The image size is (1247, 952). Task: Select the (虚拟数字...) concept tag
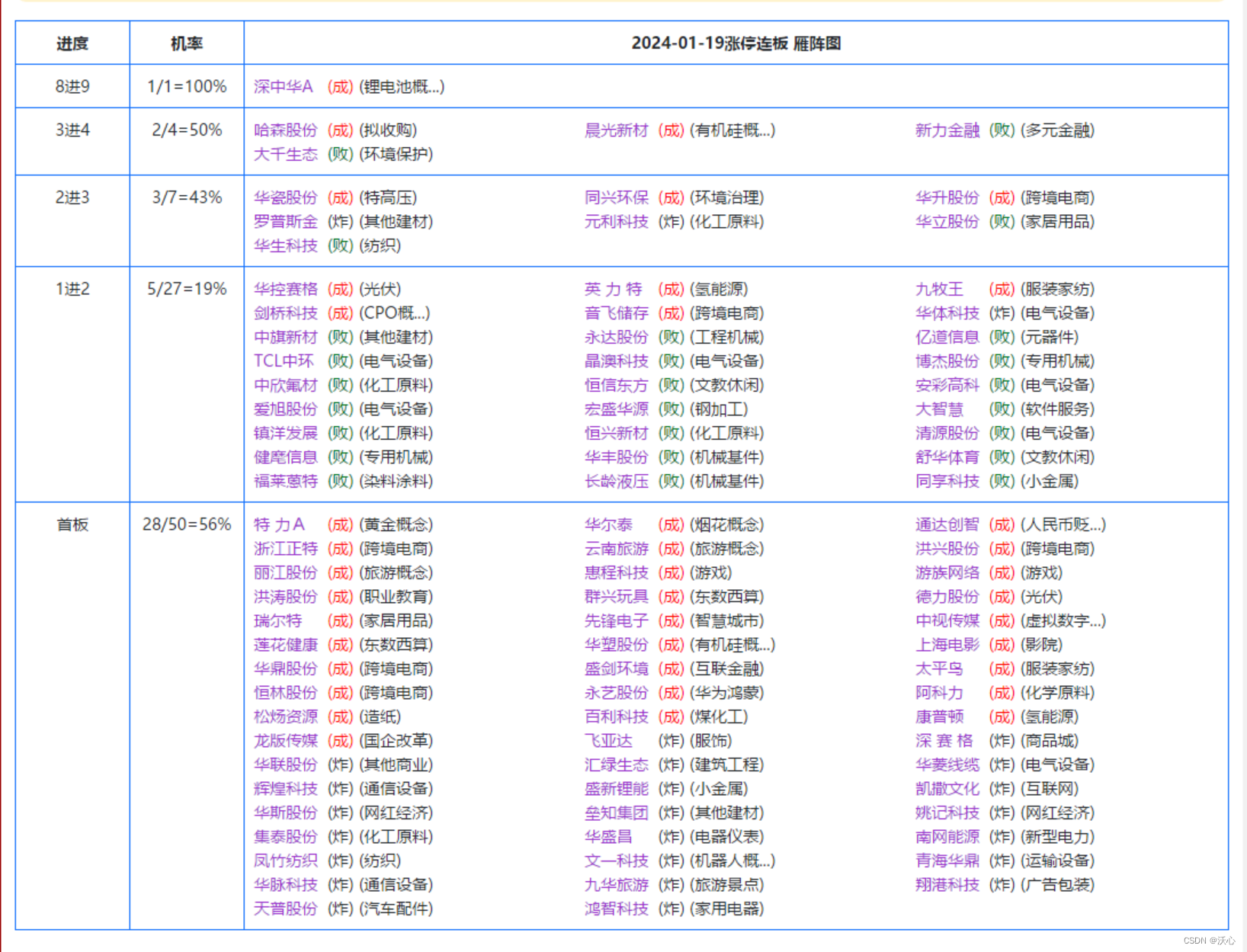(1063, 620)
